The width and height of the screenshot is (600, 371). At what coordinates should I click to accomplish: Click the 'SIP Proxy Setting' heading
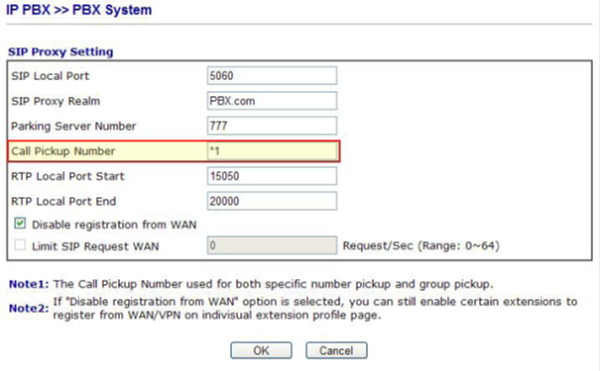[x=60, y=52]
